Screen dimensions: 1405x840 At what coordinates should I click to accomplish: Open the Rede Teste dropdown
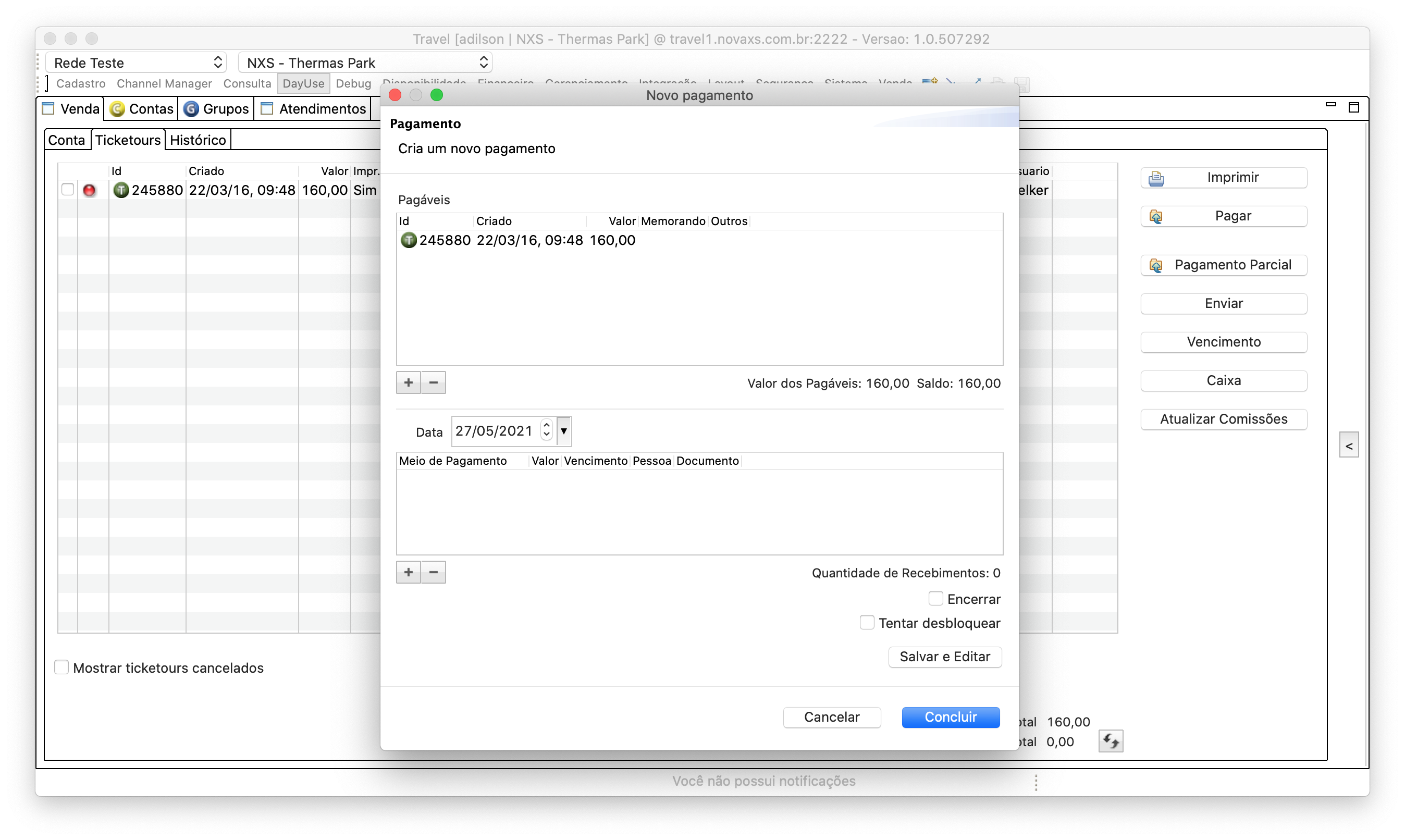[136, 62]
